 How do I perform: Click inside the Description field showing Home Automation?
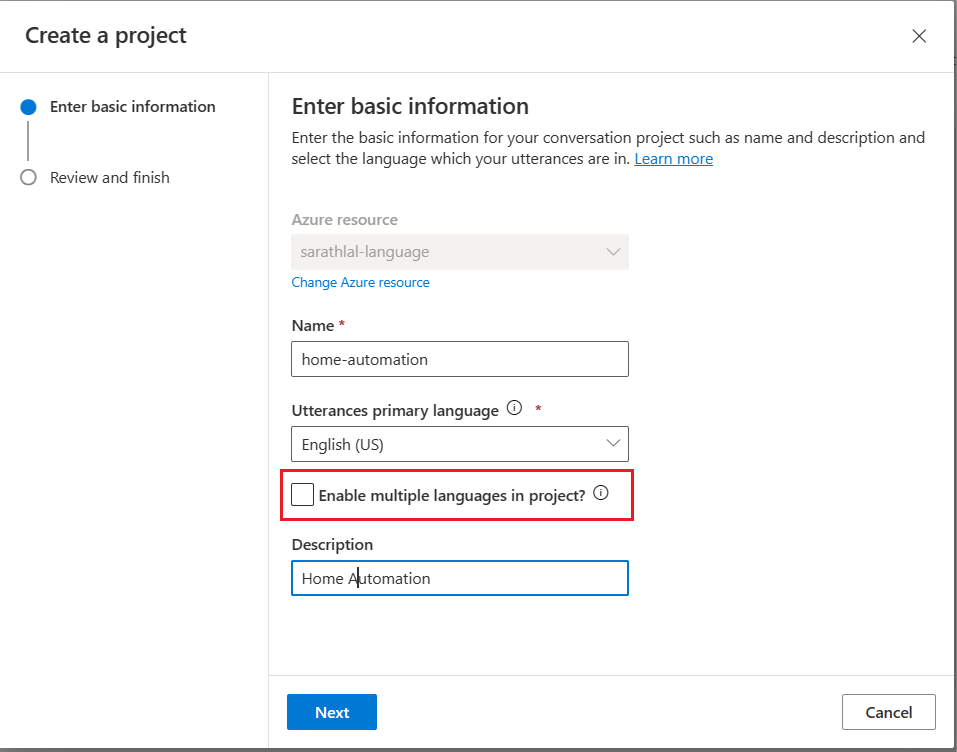tap(459, 578)
